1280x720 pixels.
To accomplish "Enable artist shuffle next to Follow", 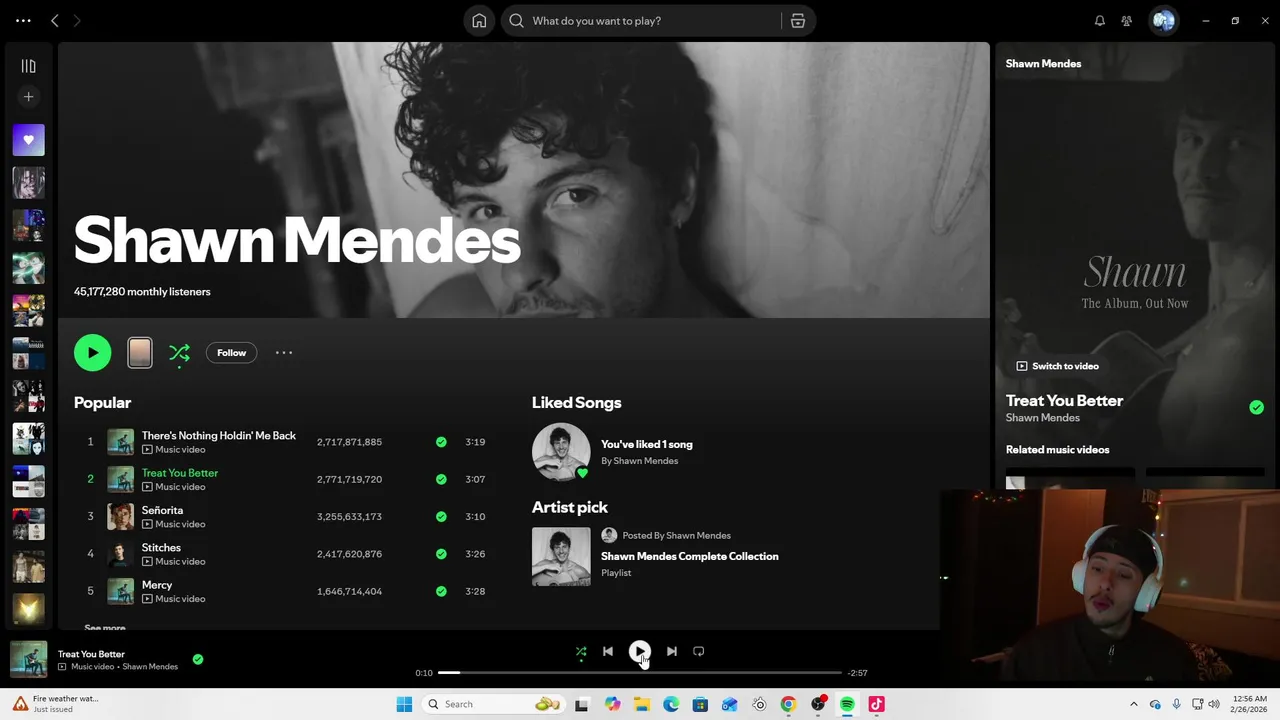I will point(179,352).
